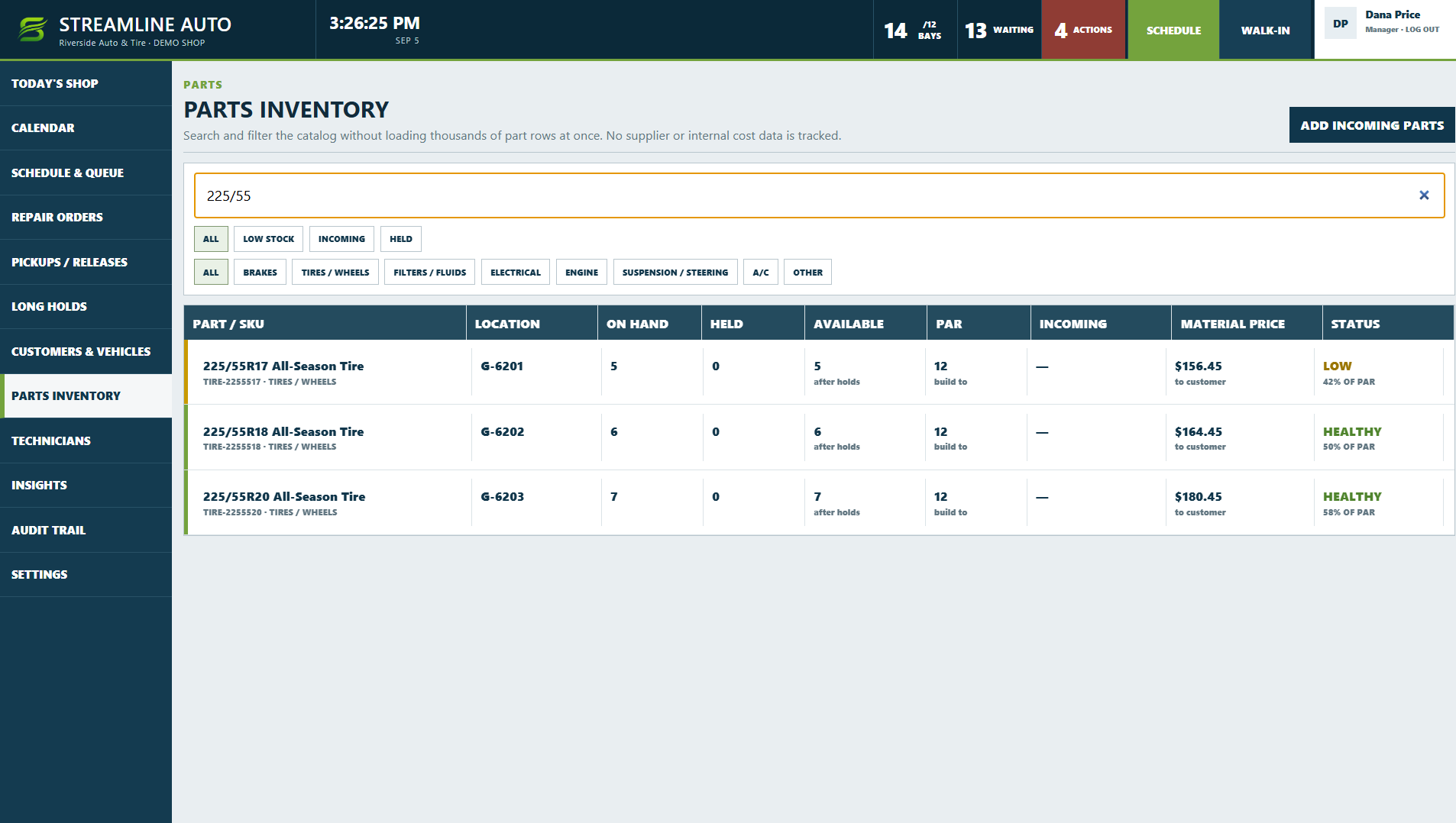Filter by Engine category

[x=581, y=273]
